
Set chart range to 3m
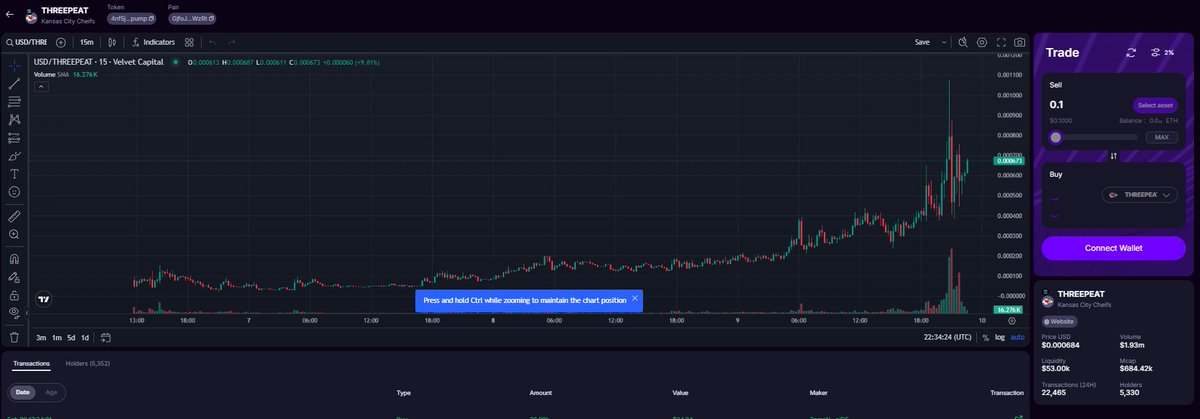click(x=41, y=337)
